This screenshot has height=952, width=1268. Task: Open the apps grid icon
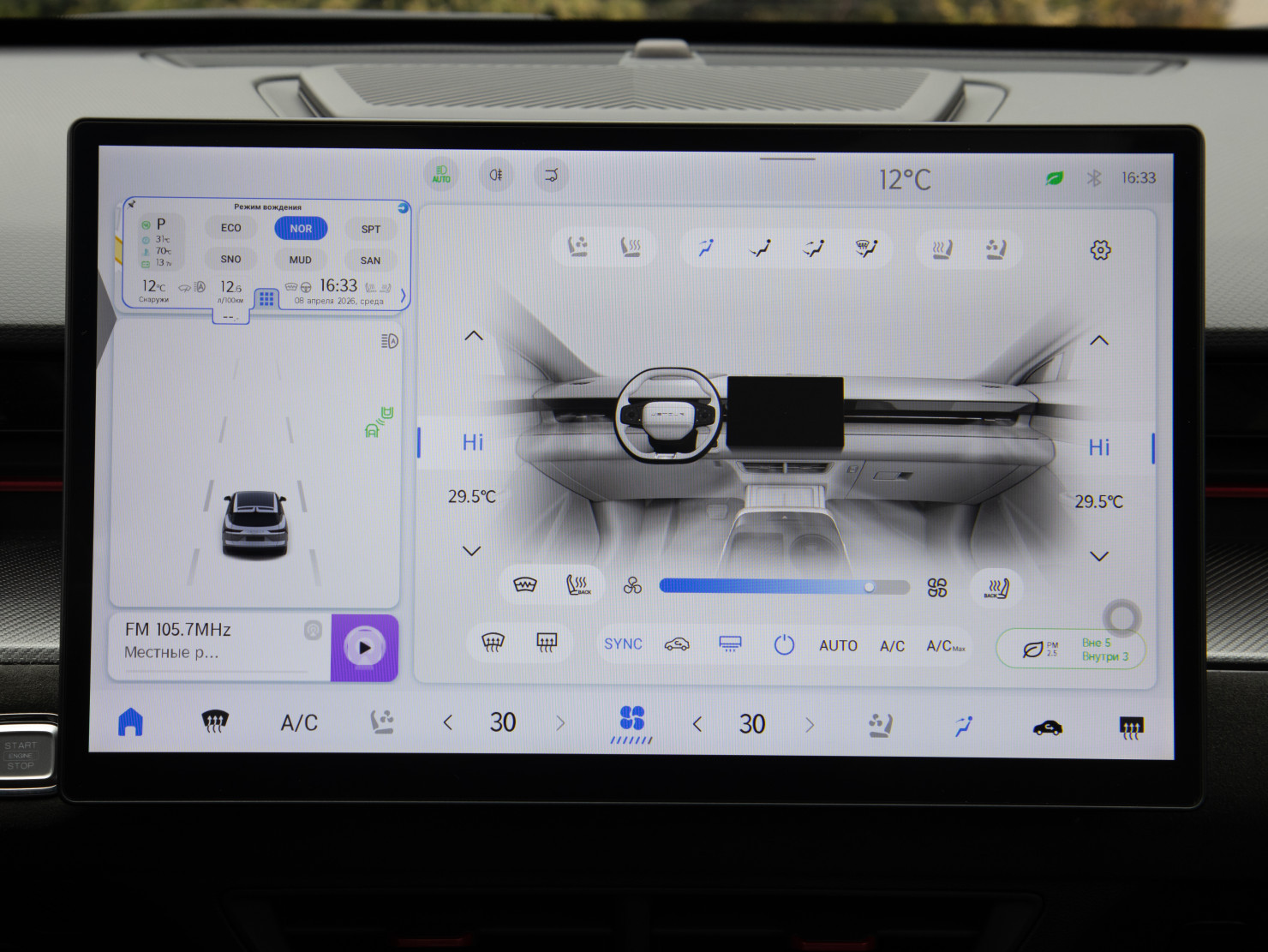point(266,298)
